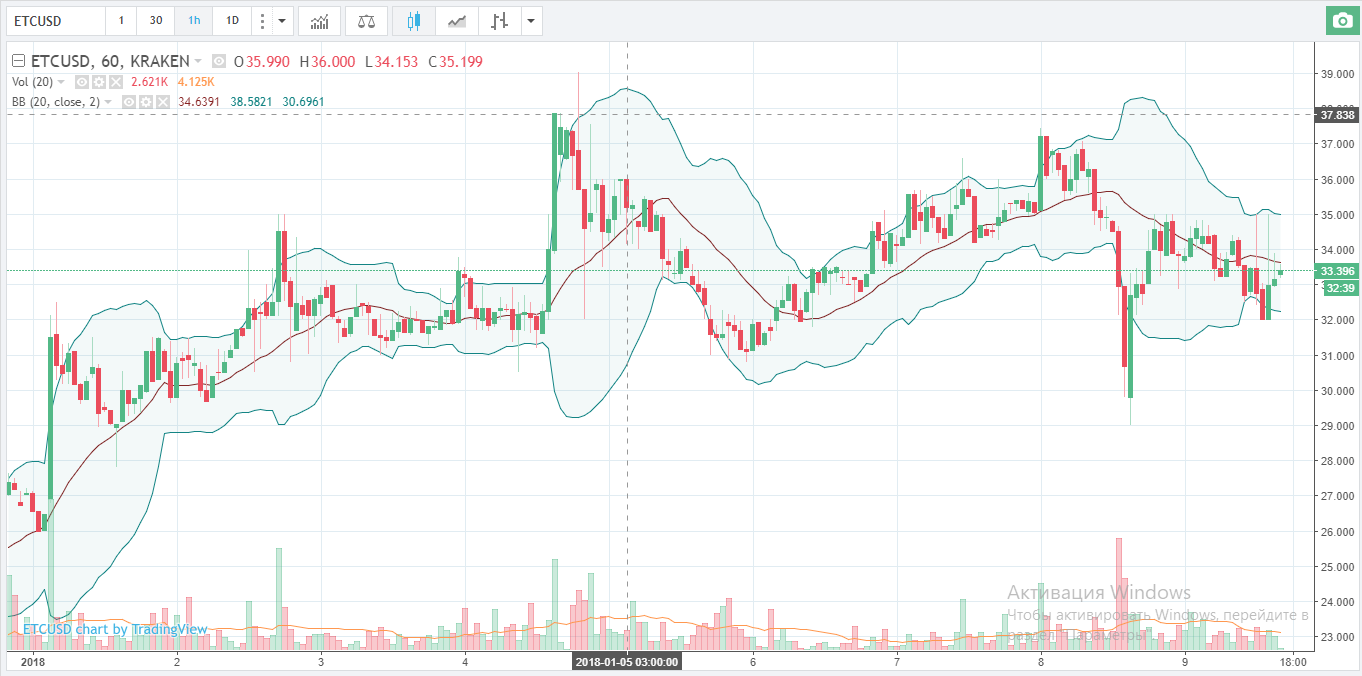Open the BB legend dropdown arrow
The height and width of the screenshot is (676, 1362).
pos(108,102)
